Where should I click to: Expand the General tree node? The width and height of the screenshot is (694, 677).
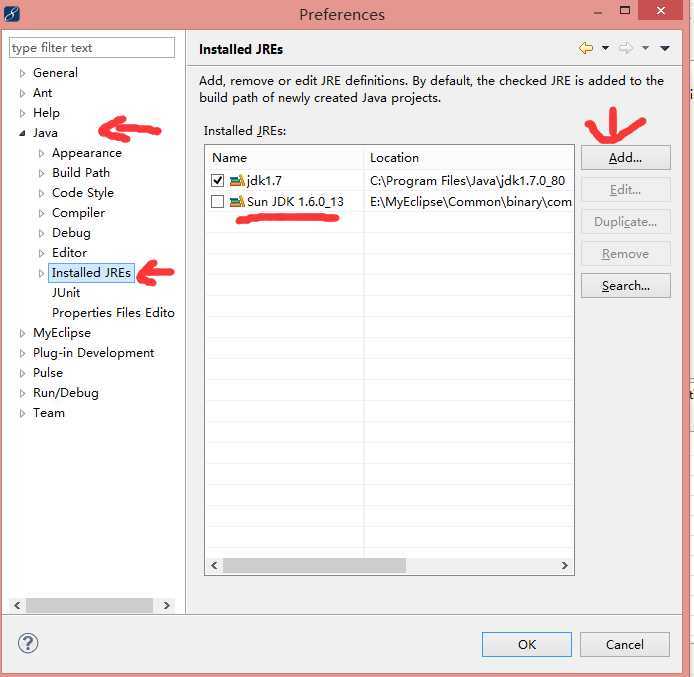tap(23, 73)
